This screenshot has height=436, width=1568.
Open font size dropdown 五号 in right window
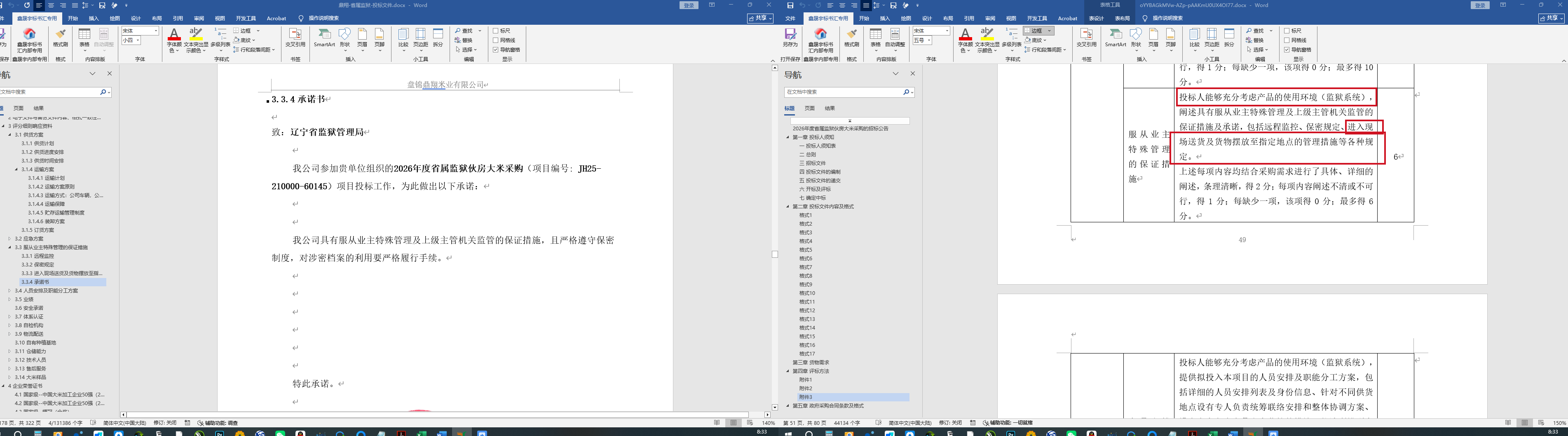click(930, 40)
